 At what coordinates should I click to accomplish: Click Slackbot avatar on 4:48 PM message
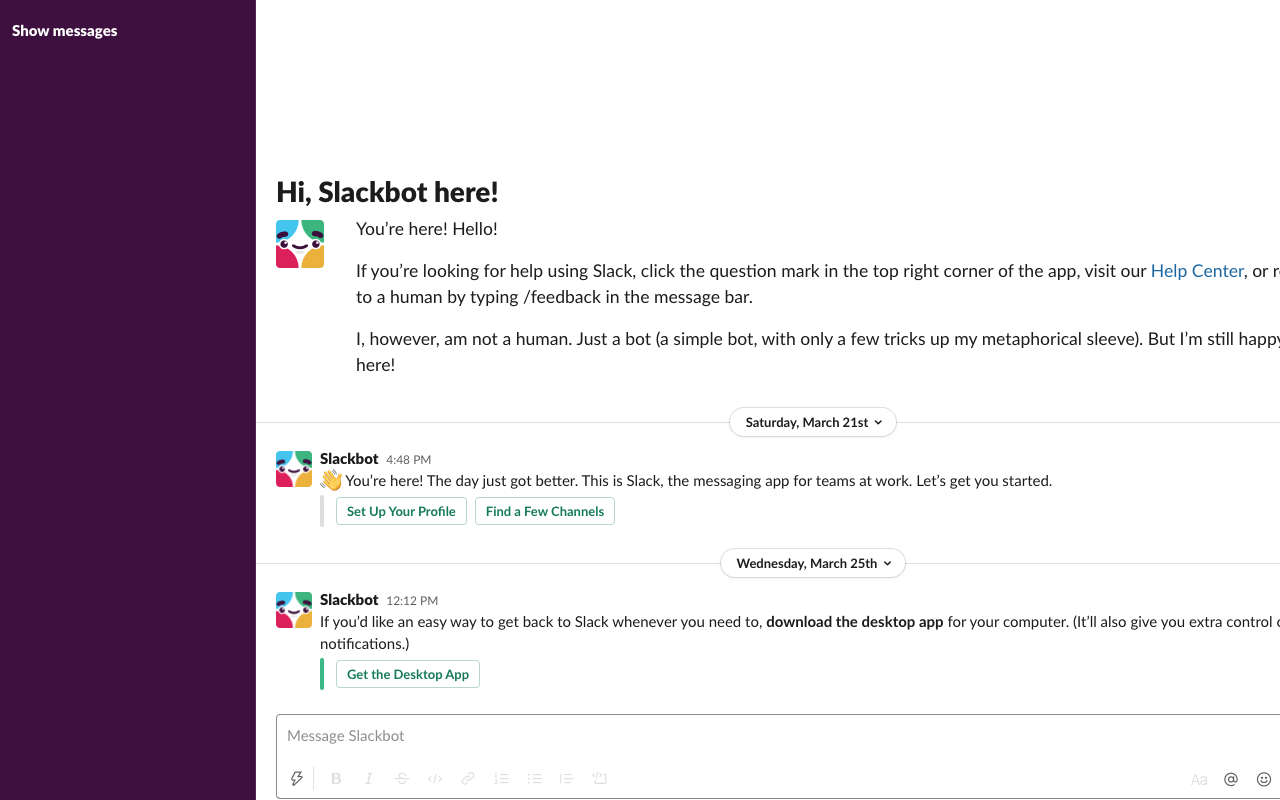click(x=294, y=469)
